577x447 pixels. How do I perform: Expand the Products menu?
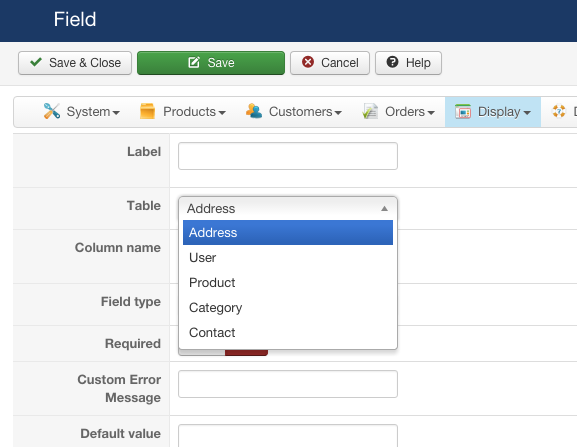[183, 112]
